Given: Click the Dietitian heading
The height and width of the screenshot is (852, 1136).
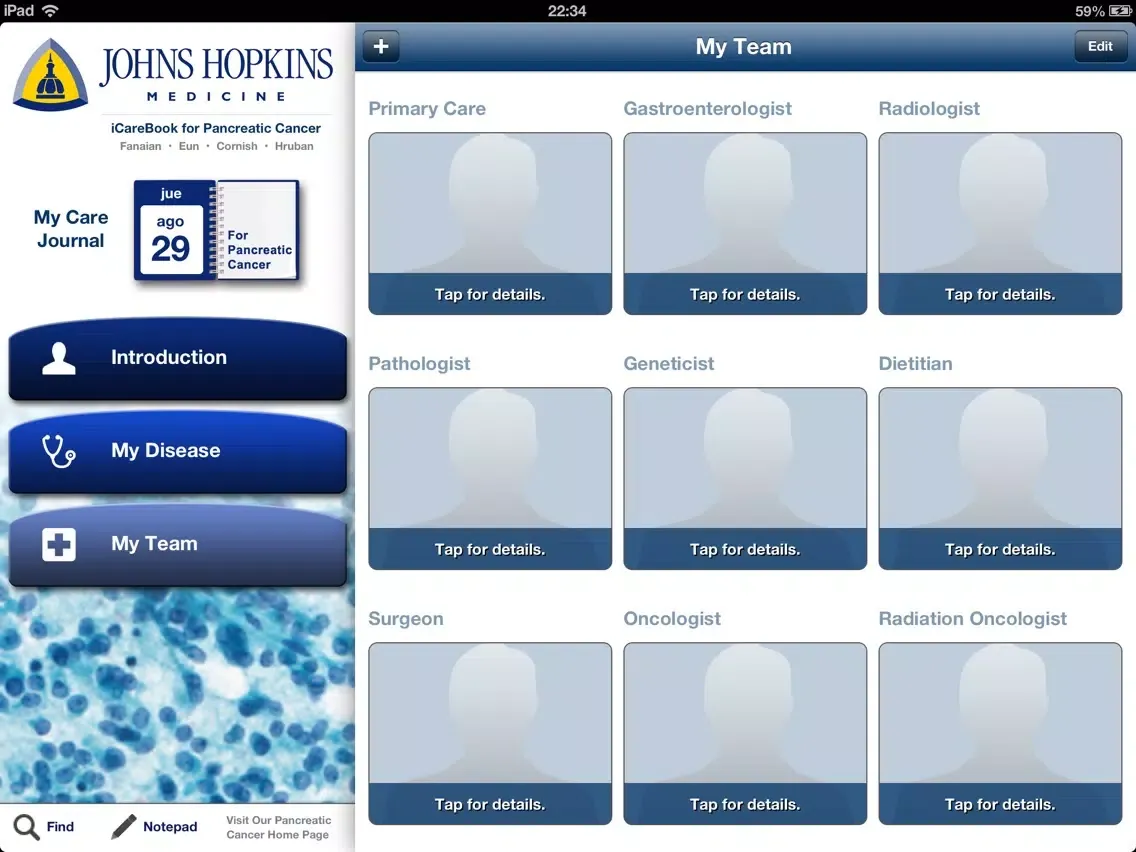Looking at the screenshot, I should [915, 364].
